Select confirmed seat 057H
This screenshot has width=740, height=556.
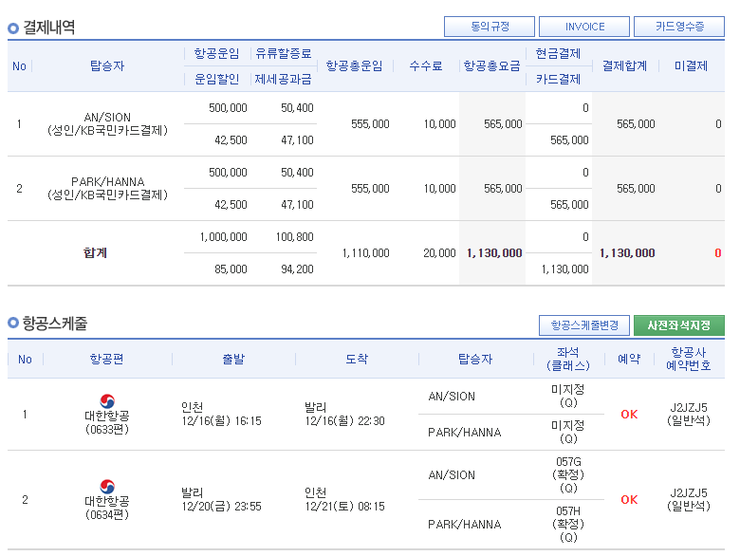point(568,510)
